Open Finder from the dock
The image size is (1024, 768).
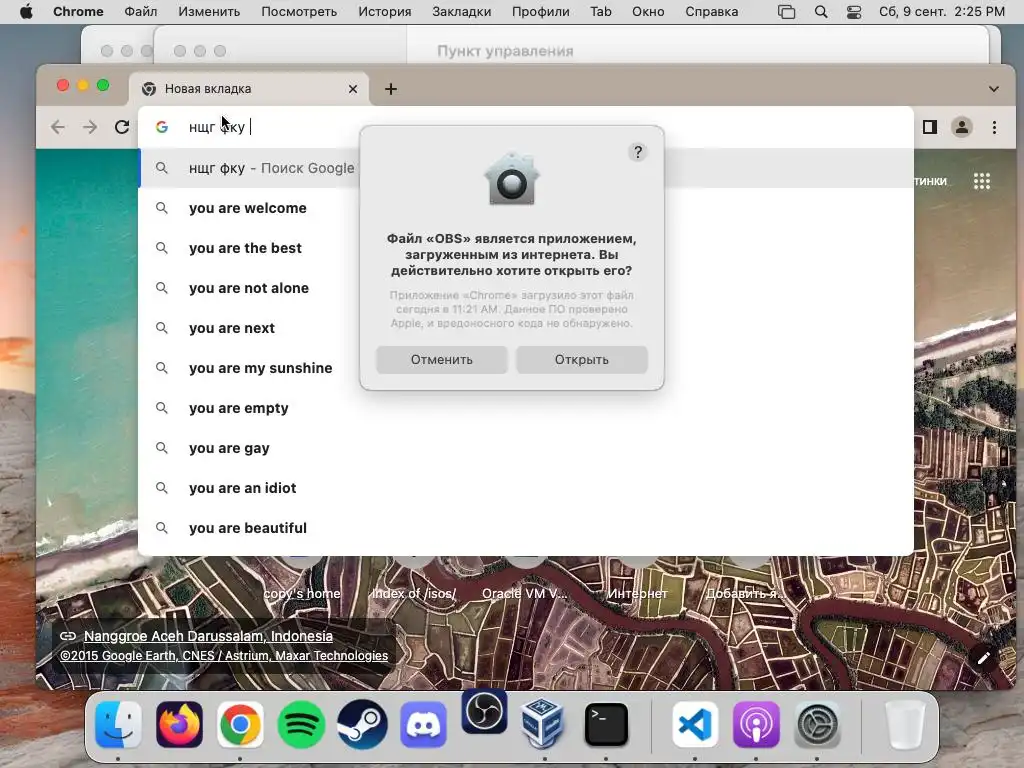(118, 725)
